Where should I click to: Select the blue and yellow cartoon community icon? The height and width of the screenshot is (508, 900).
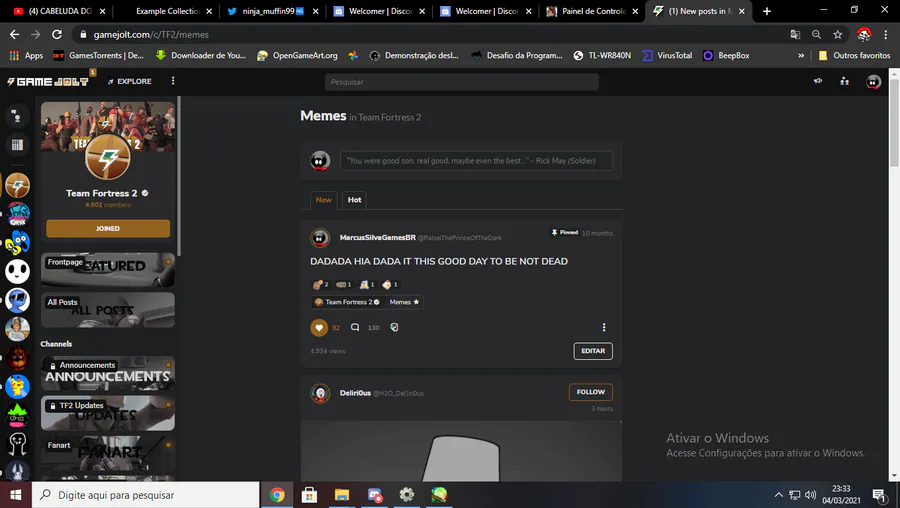(x=17, y=243)
